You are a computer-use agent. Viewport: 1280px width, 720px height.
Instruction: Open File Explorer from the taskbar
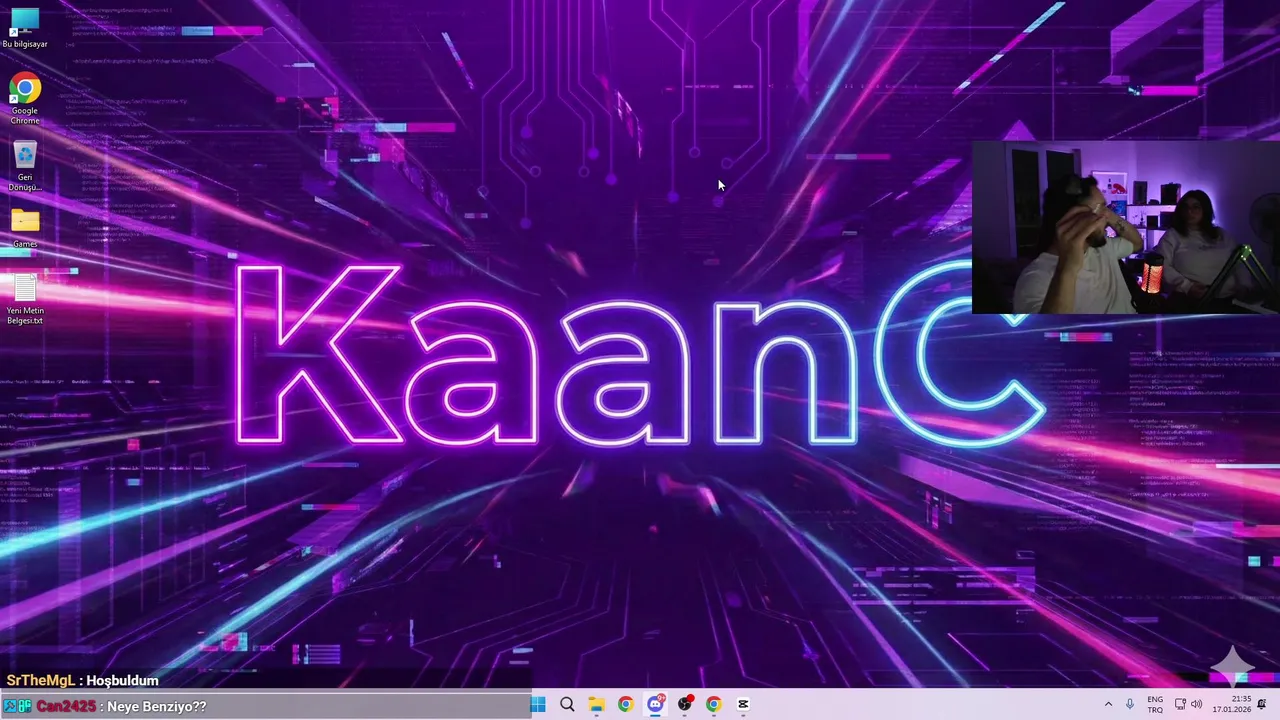[x=596, y=704]
